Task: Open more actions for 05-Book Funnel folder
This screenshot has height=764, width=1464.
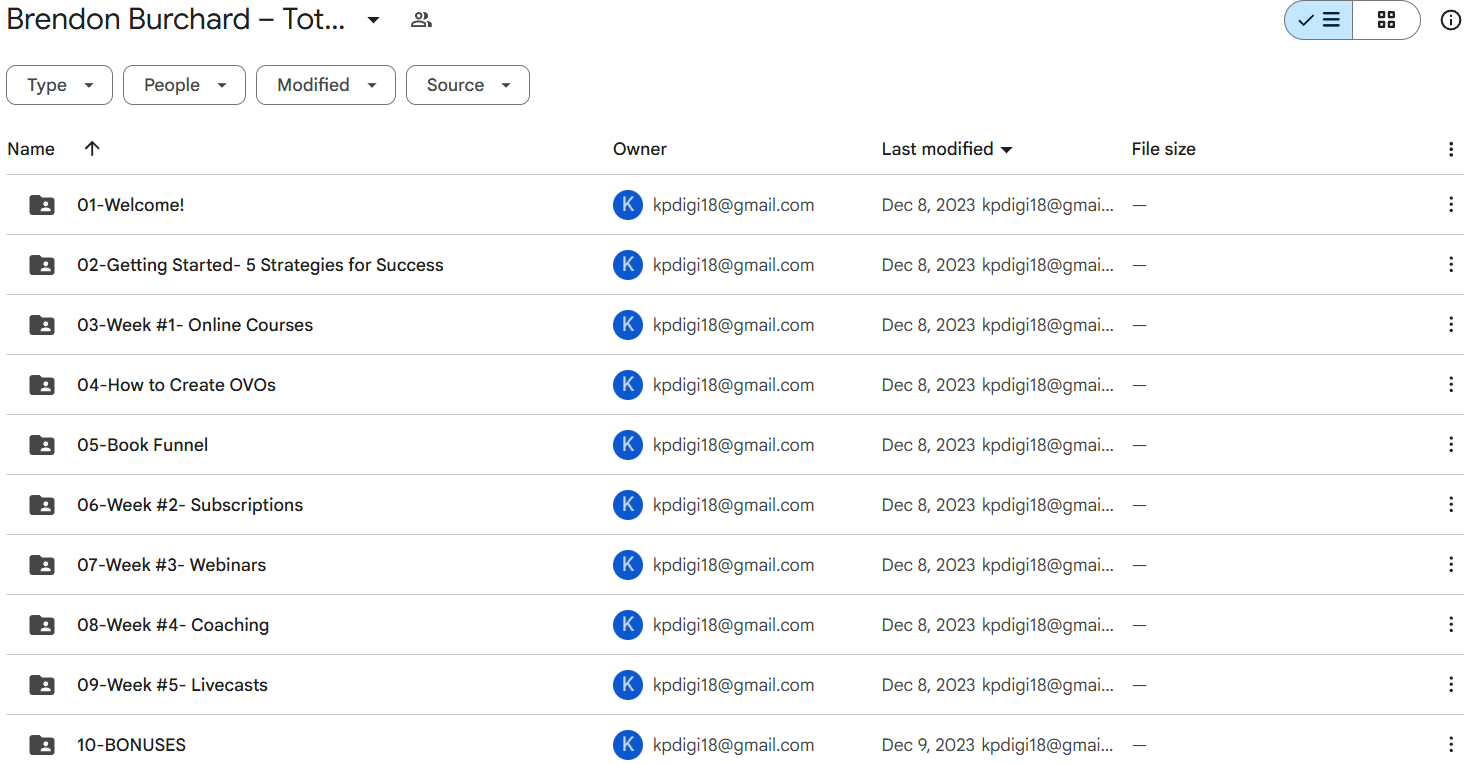Action: click(x=1450, y=445)
